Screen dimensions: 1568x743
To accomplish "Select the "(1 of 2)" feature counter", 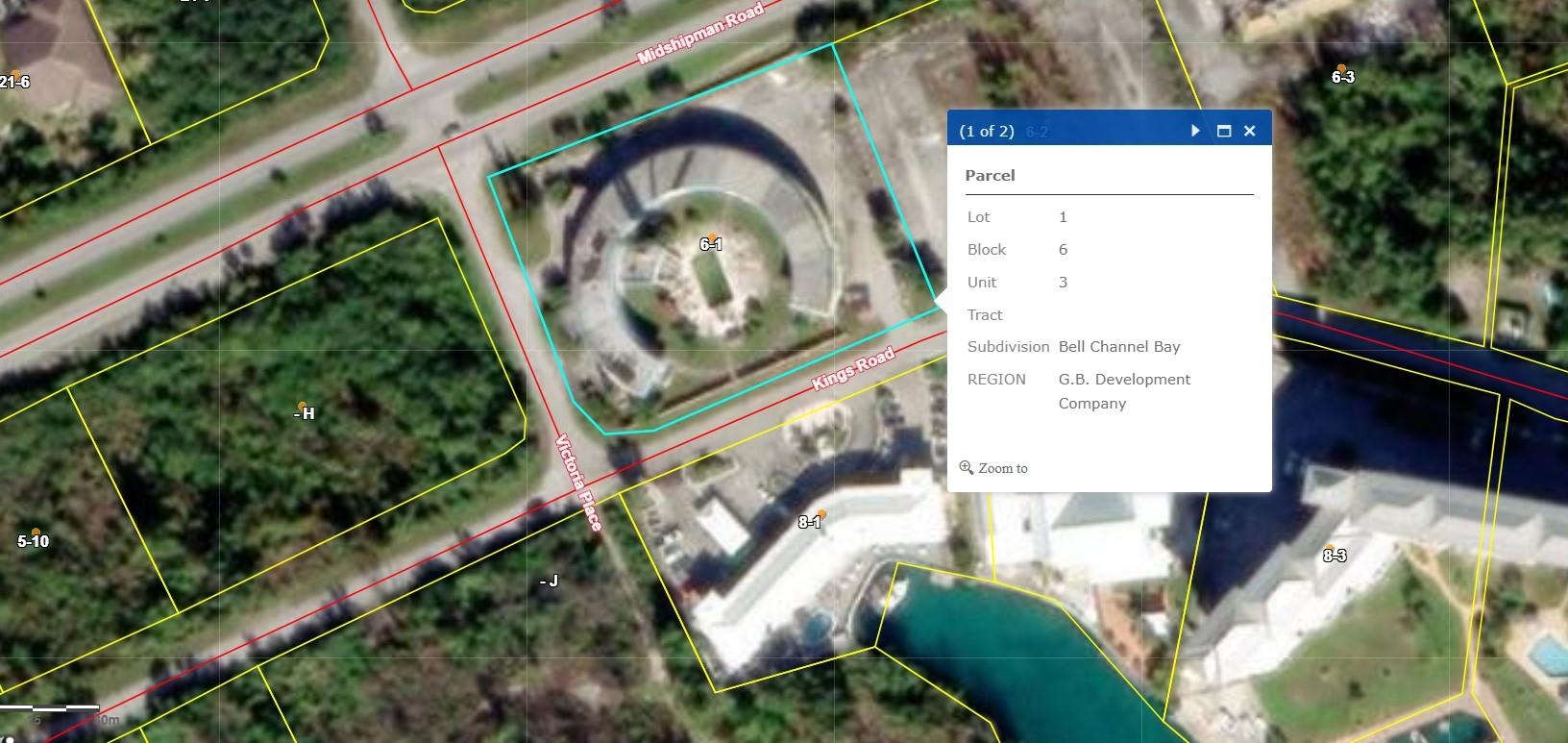I will (987, 131).
